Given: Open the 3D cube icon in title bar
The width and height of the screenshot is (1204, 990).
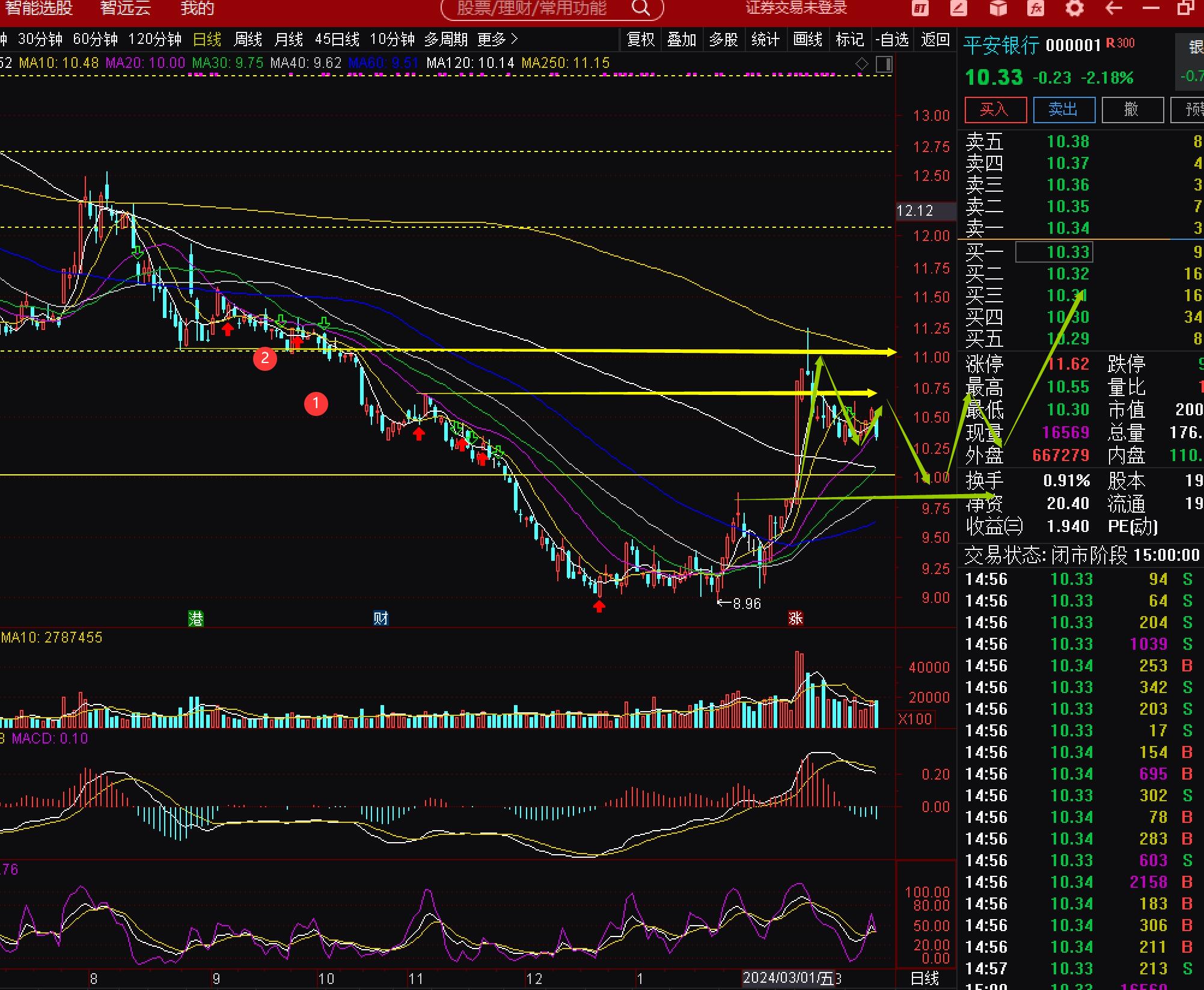Looking at the screenshot, I should click(998, 8).
